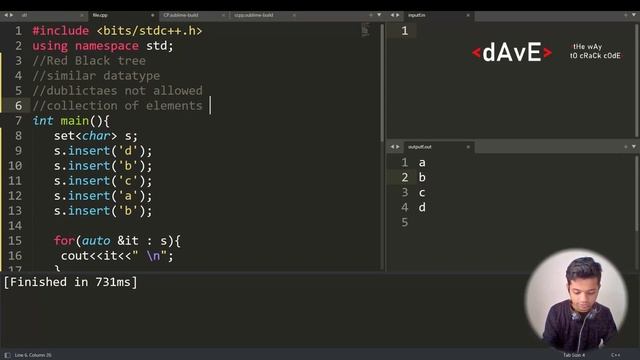Go to previous tab in code pane
Image resolution: width=640 pixels, height=360 pixels.
tap(5, 15)
